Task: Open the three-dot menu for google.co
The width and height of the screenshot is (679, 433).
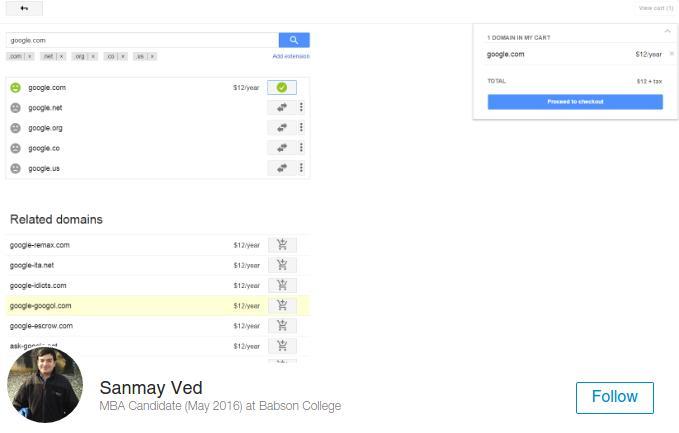Action: click(x=301, y=148)
